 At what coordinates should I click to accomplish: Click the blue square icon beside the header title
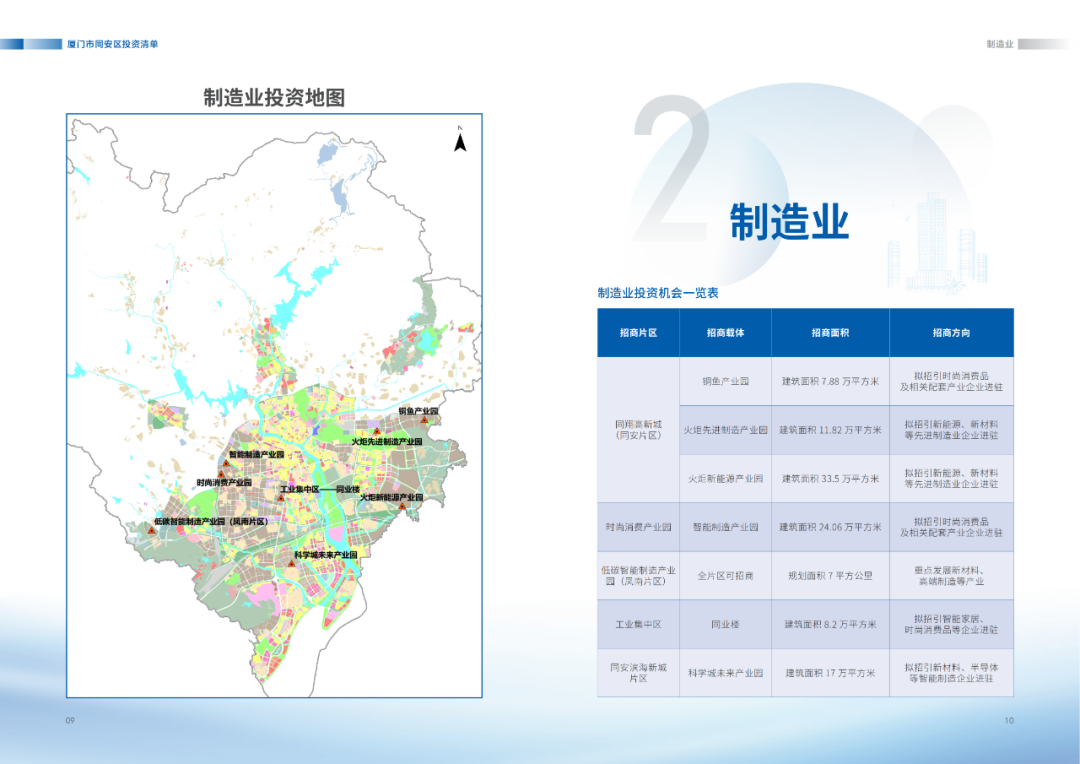click(x=13, y=44)
